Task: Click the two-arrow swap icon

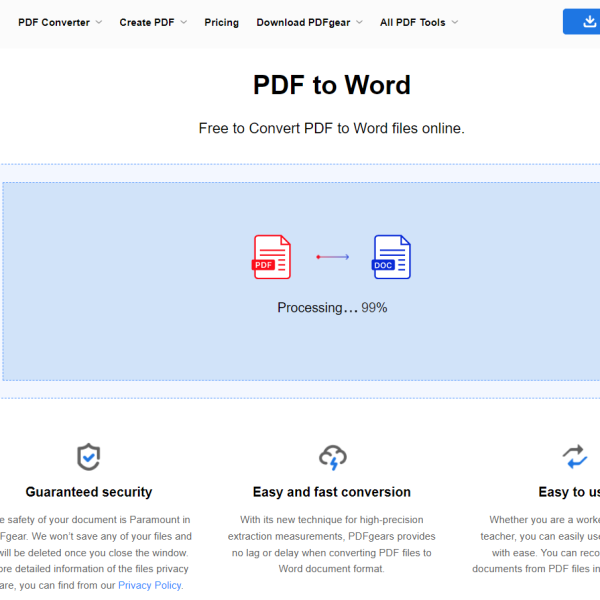Action: coord(575,457)
